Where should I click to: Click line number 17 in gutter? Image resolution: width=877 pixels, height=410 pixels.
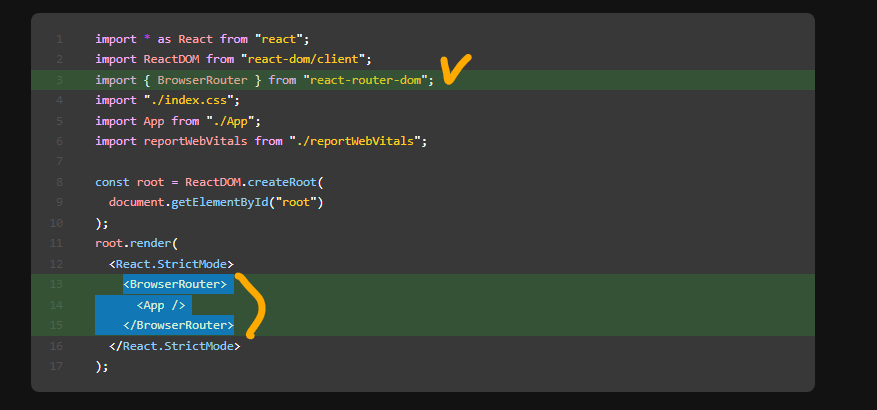coord(56,366)
